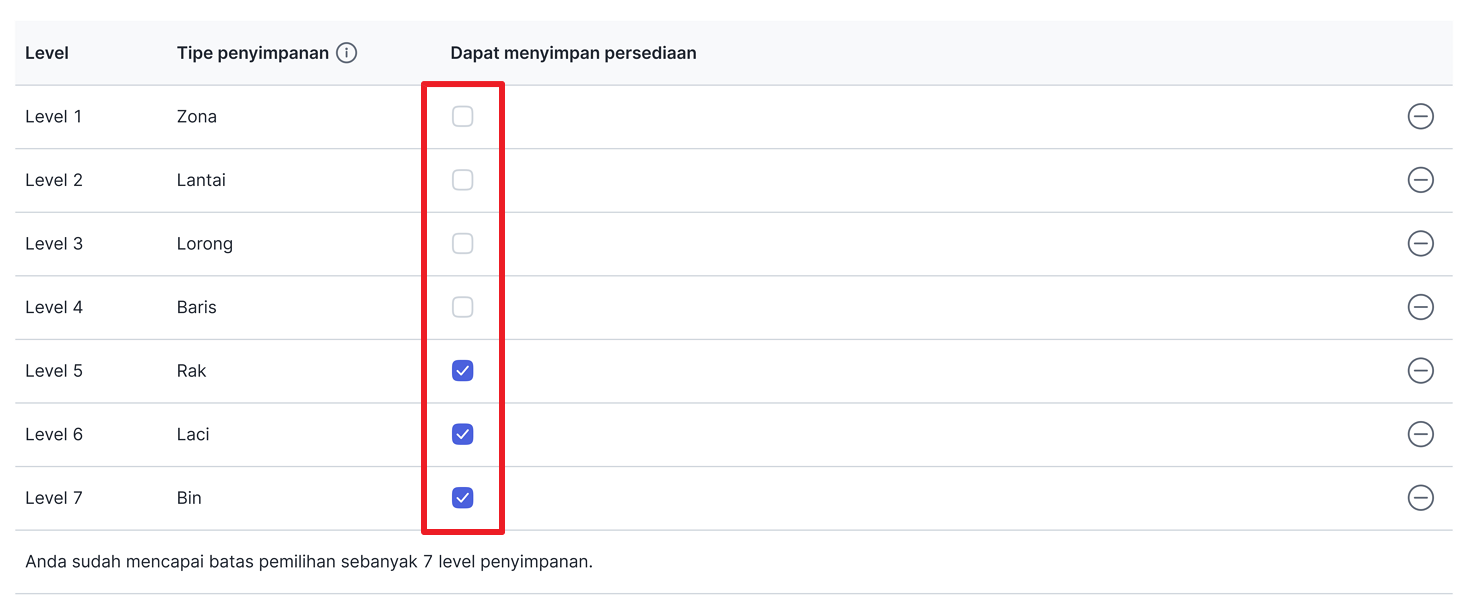
Task: Click the Level 7 row label
Action: coord(54,498)
